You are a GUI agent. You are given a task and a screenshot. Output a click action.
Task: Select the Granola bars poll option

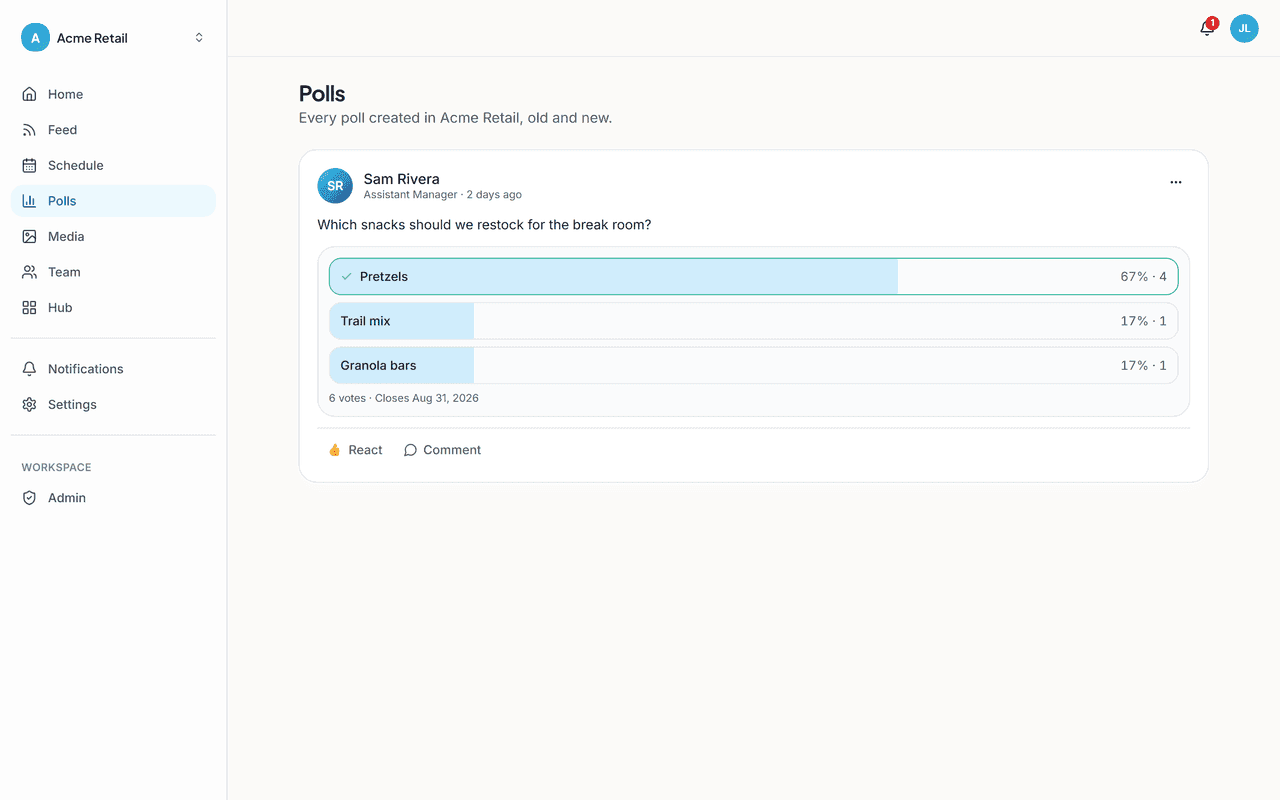tap(753, 365)
